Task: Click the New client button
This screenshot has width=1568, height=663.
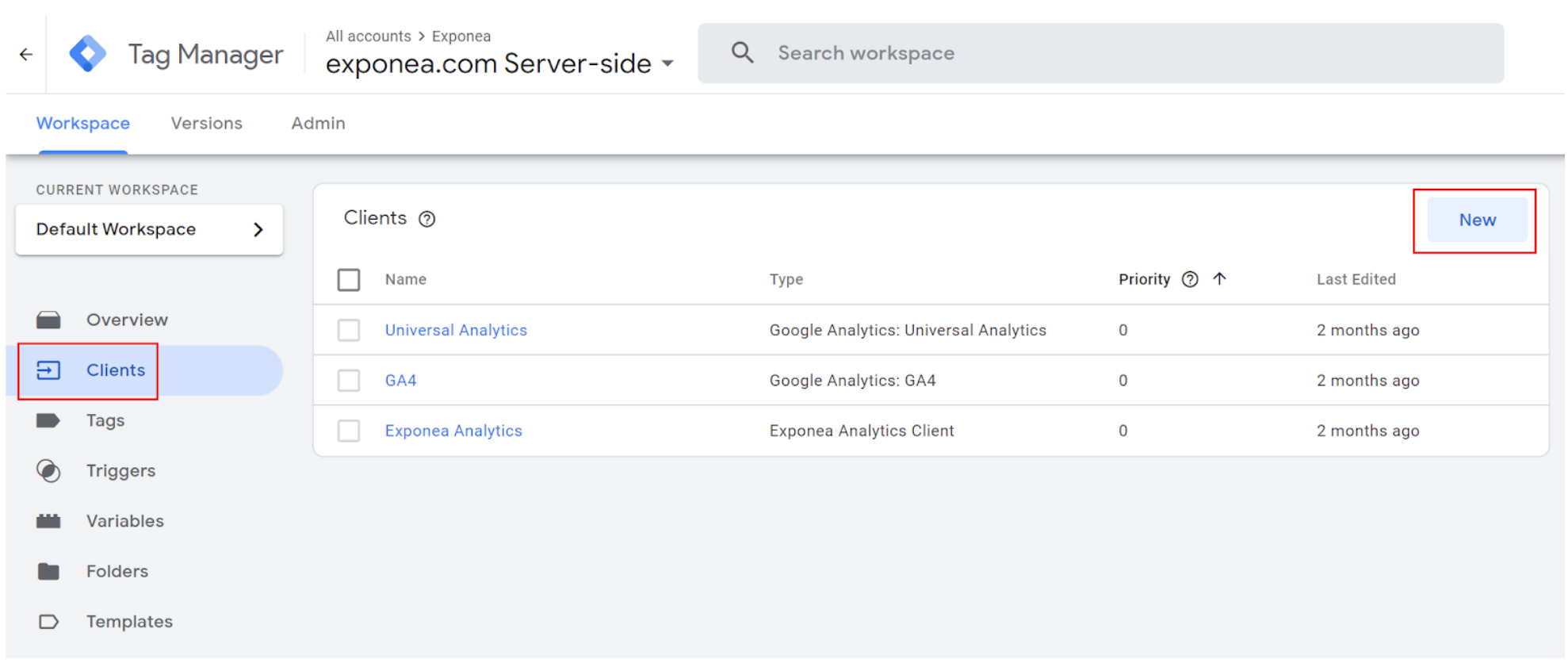Action: pos(1477,220)
